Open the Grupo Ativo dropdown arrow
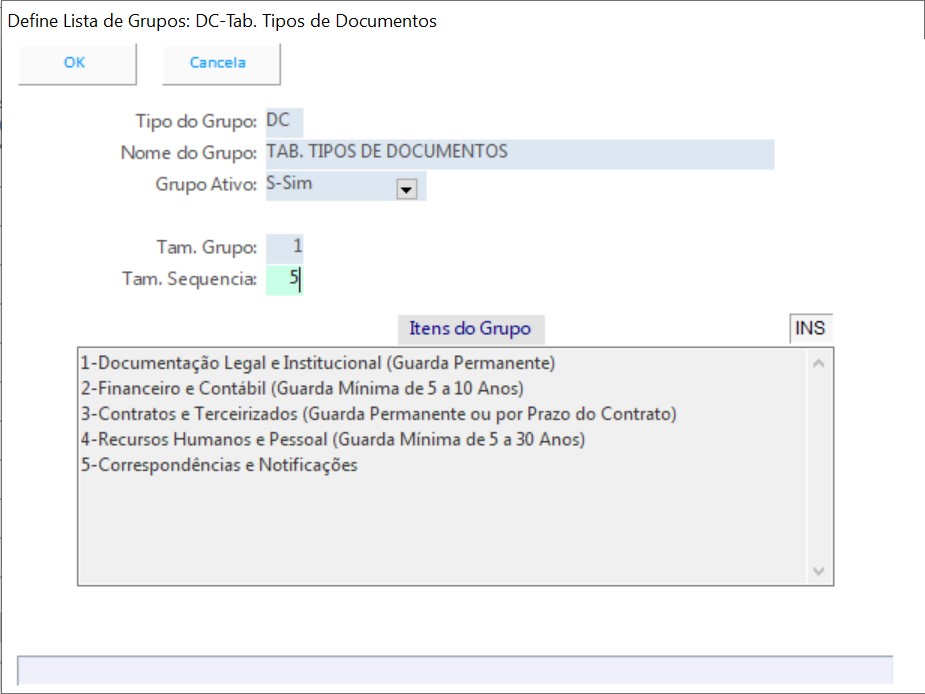This screenshot has width=925, height=694. [x=406, y=189]
